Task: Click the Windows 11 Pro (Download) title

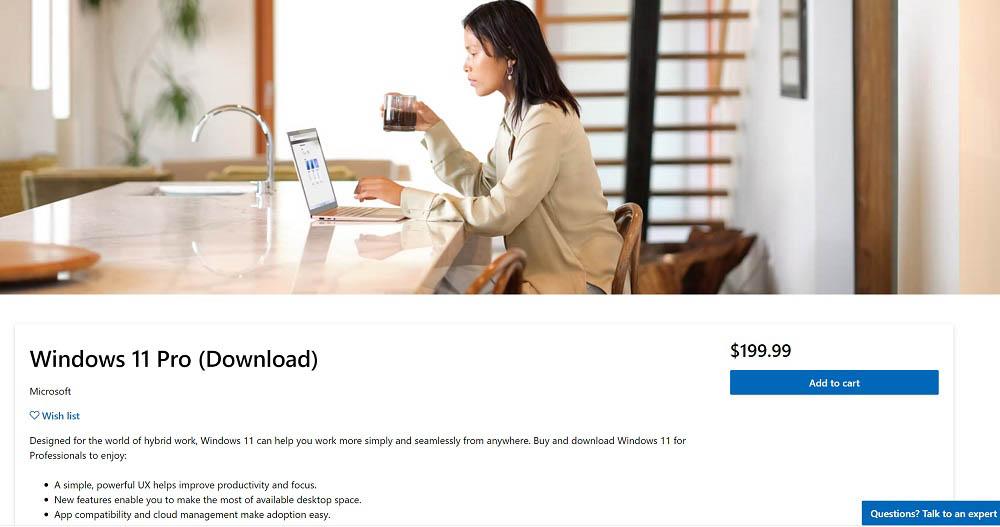Action: coord(173,359)
